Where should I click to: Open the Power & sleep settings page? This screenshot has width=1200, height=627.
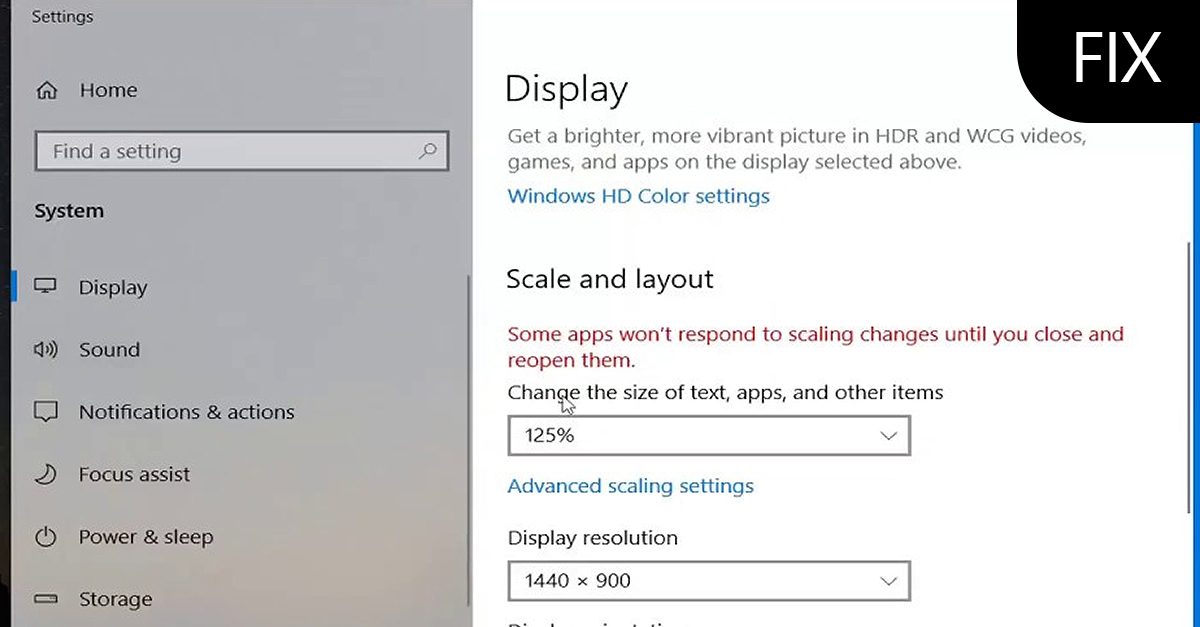coord(145,537)
